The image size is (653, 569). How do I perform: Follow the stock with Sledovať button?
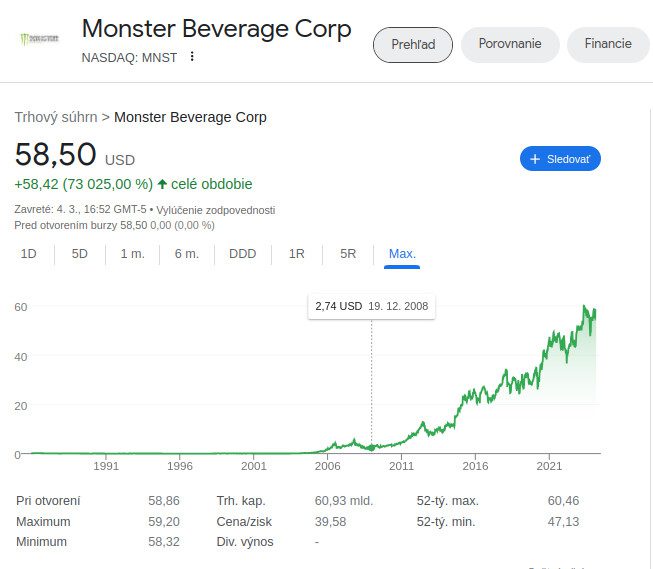[560, 159]
